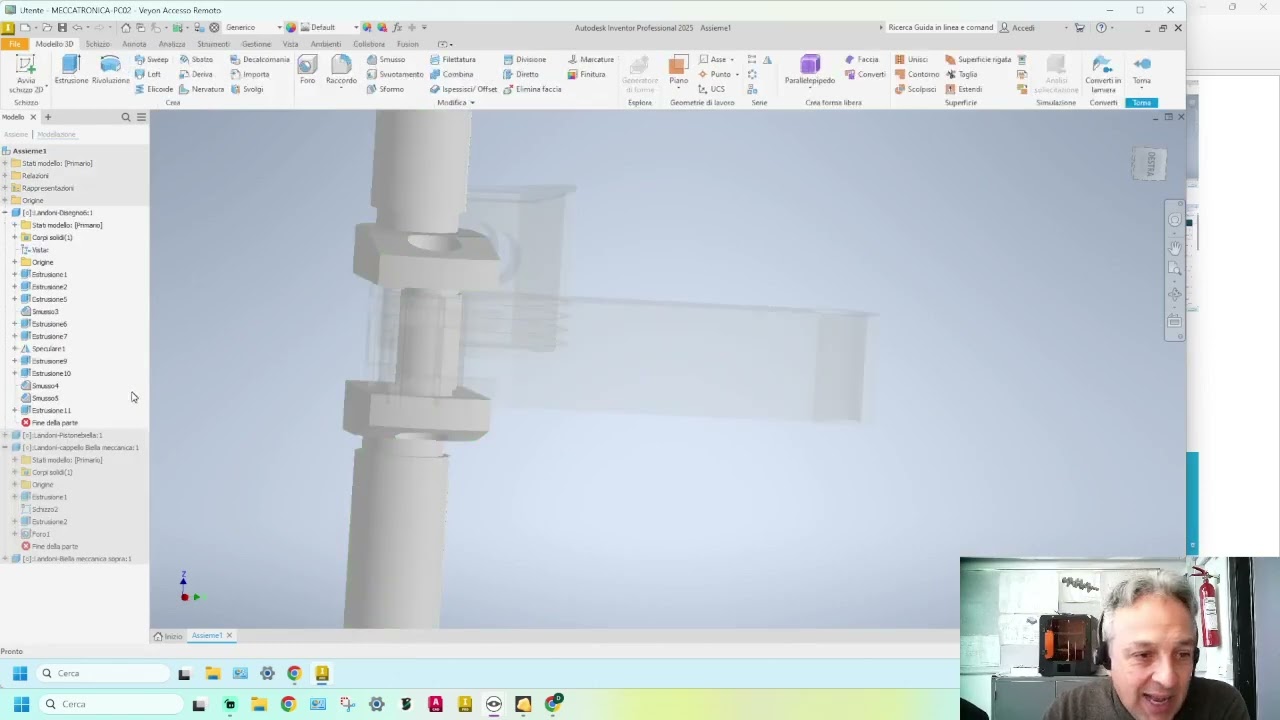
Task: Select the Estrusione tool in the ribbon
Action: coord(71,70)
